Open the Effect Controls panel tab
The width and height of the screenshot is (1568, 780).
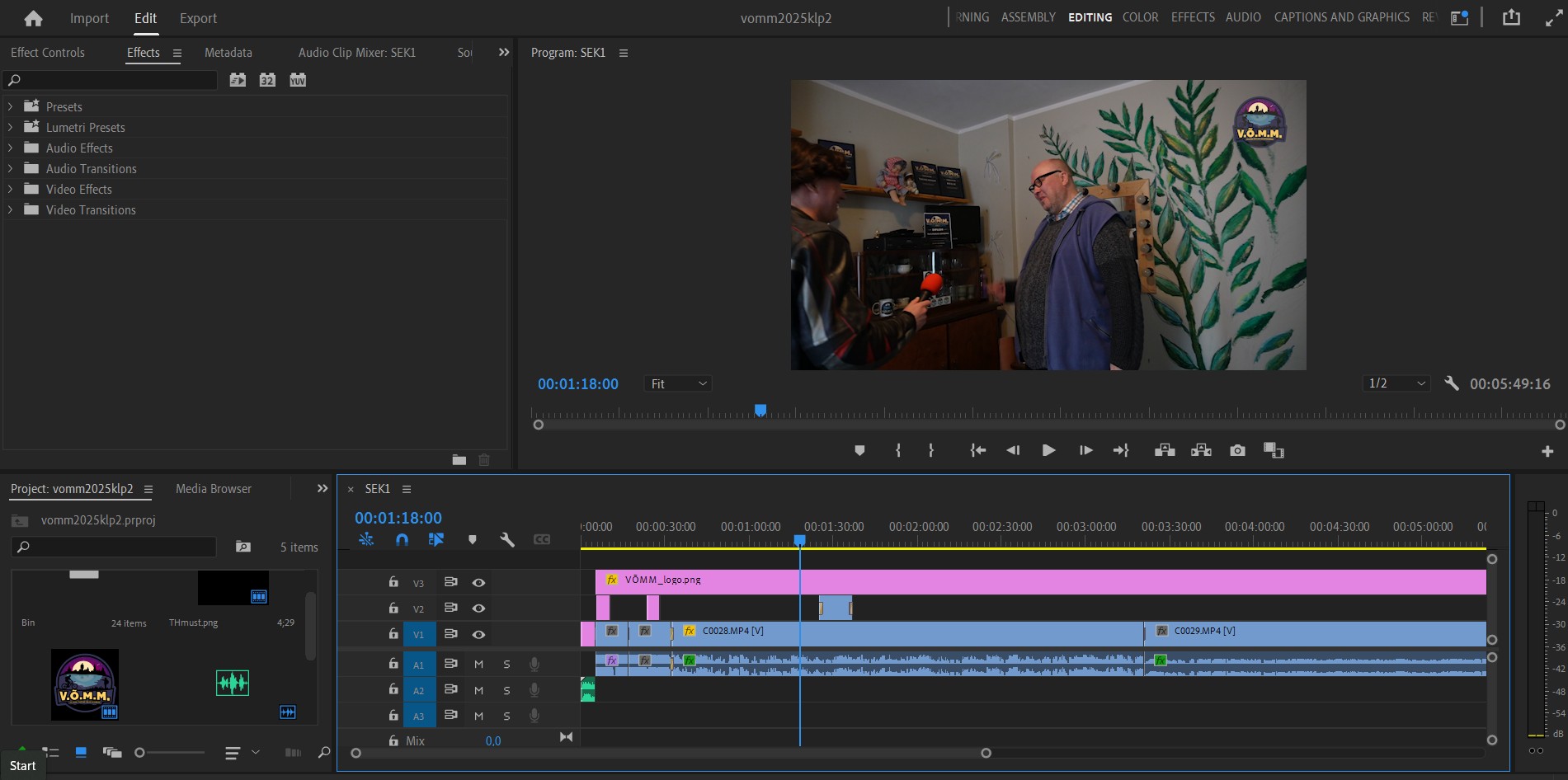(48, 53)
